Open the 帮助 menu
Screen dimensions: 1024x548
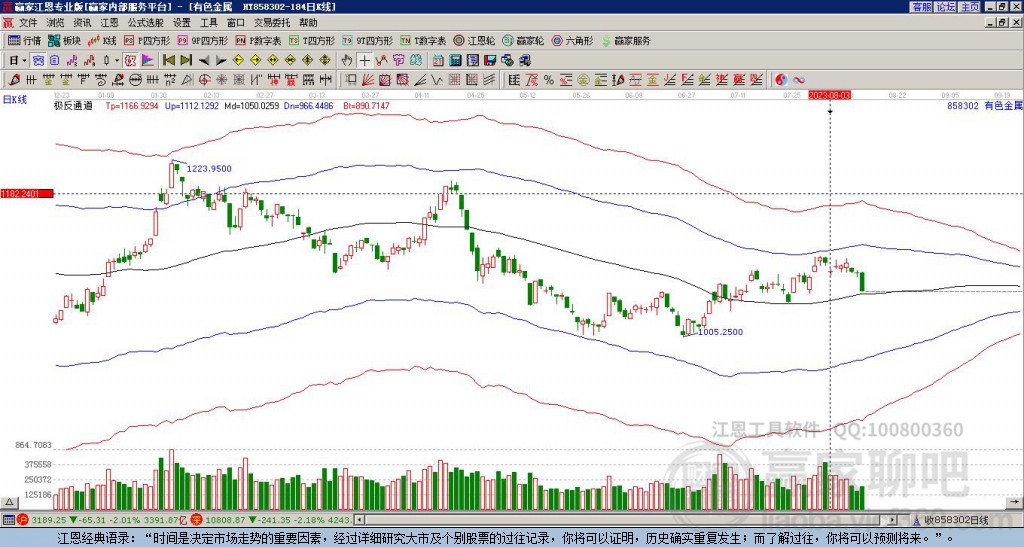(308, 23)
